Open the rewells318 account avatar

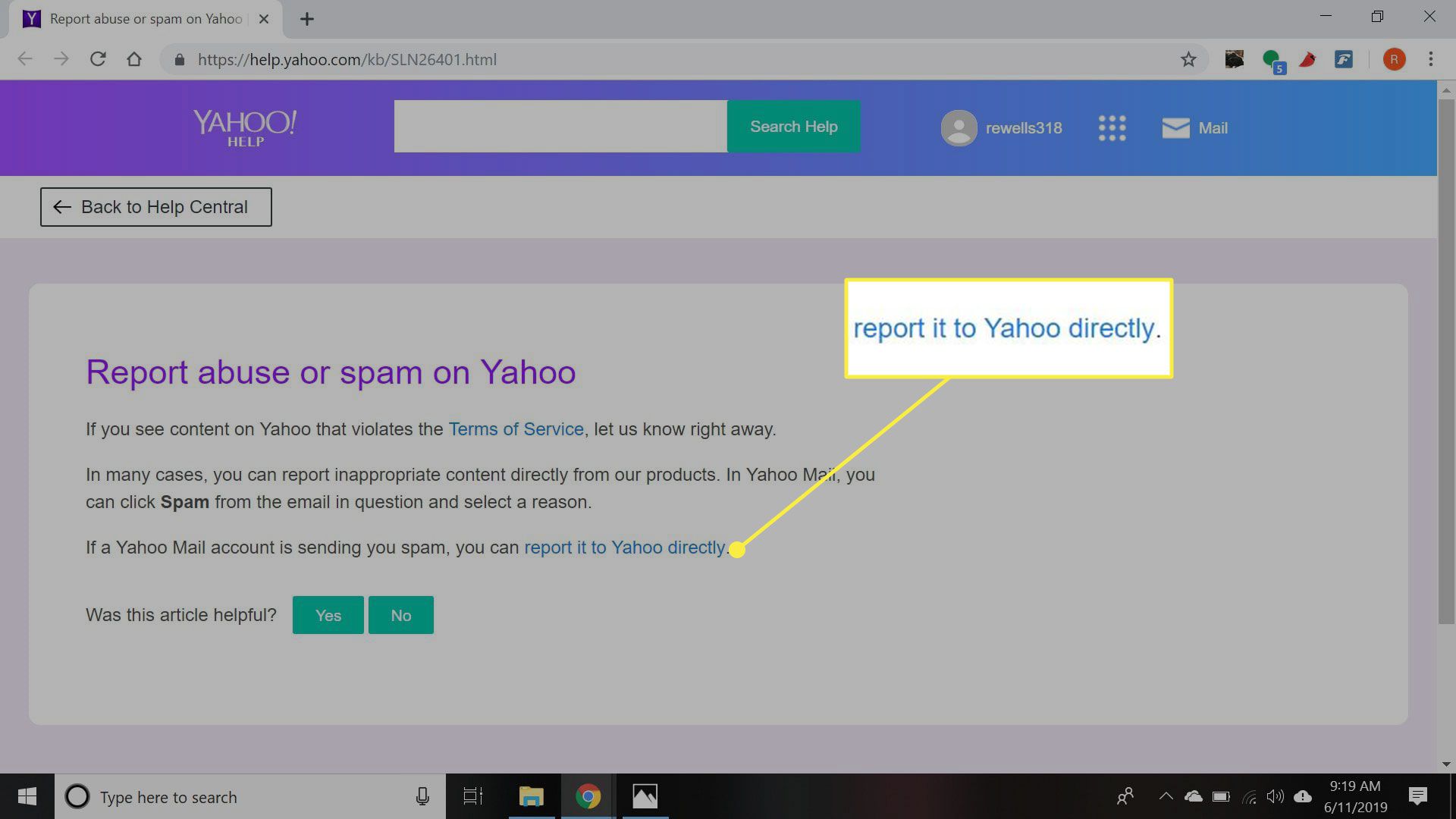pyautogui.click(x=959, y=128)
